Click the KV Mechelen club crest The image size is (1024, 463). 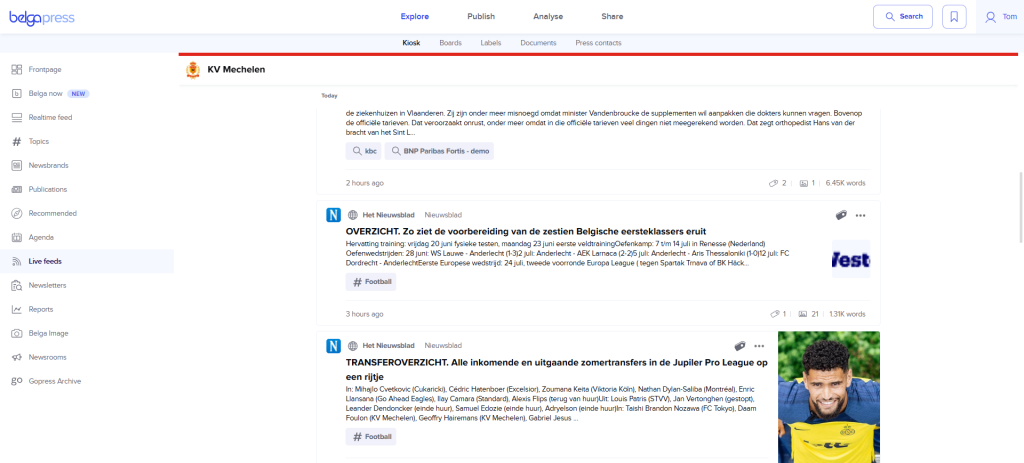point(193,70)
